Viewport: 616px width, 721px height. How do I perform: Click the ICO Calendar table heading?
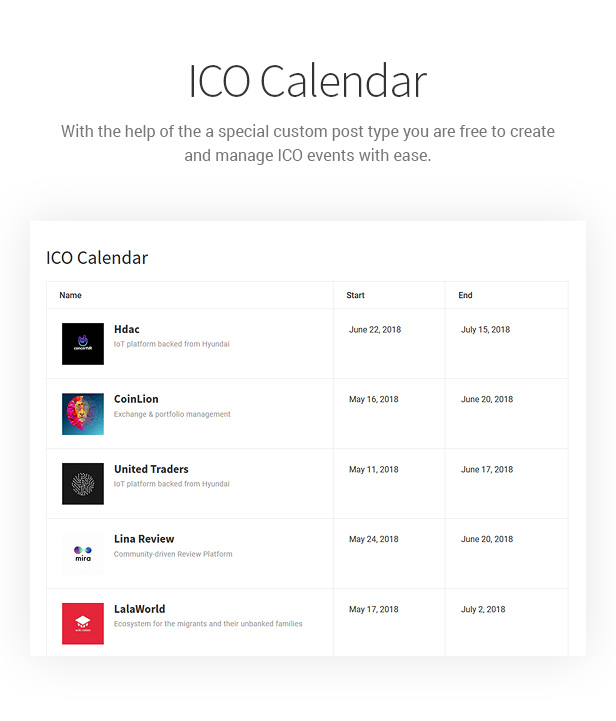pos(97,258)
